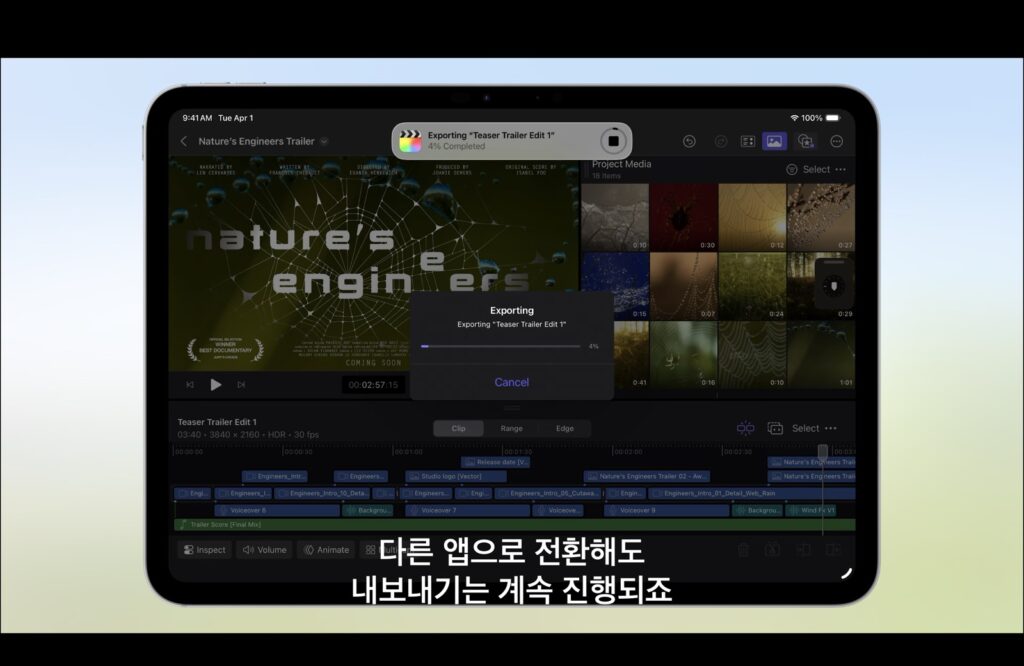Select the media thumbnail with duration 0:15

pyautogui.click(x=615, y=286)
